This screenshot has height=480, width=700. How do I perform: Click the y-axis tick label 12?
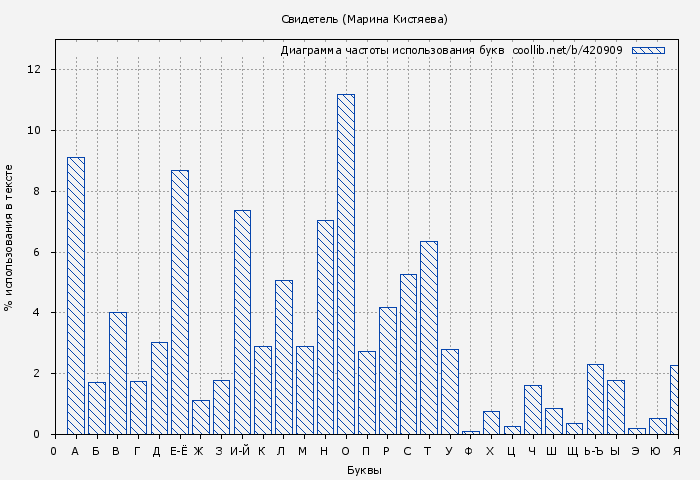point(34,70)
